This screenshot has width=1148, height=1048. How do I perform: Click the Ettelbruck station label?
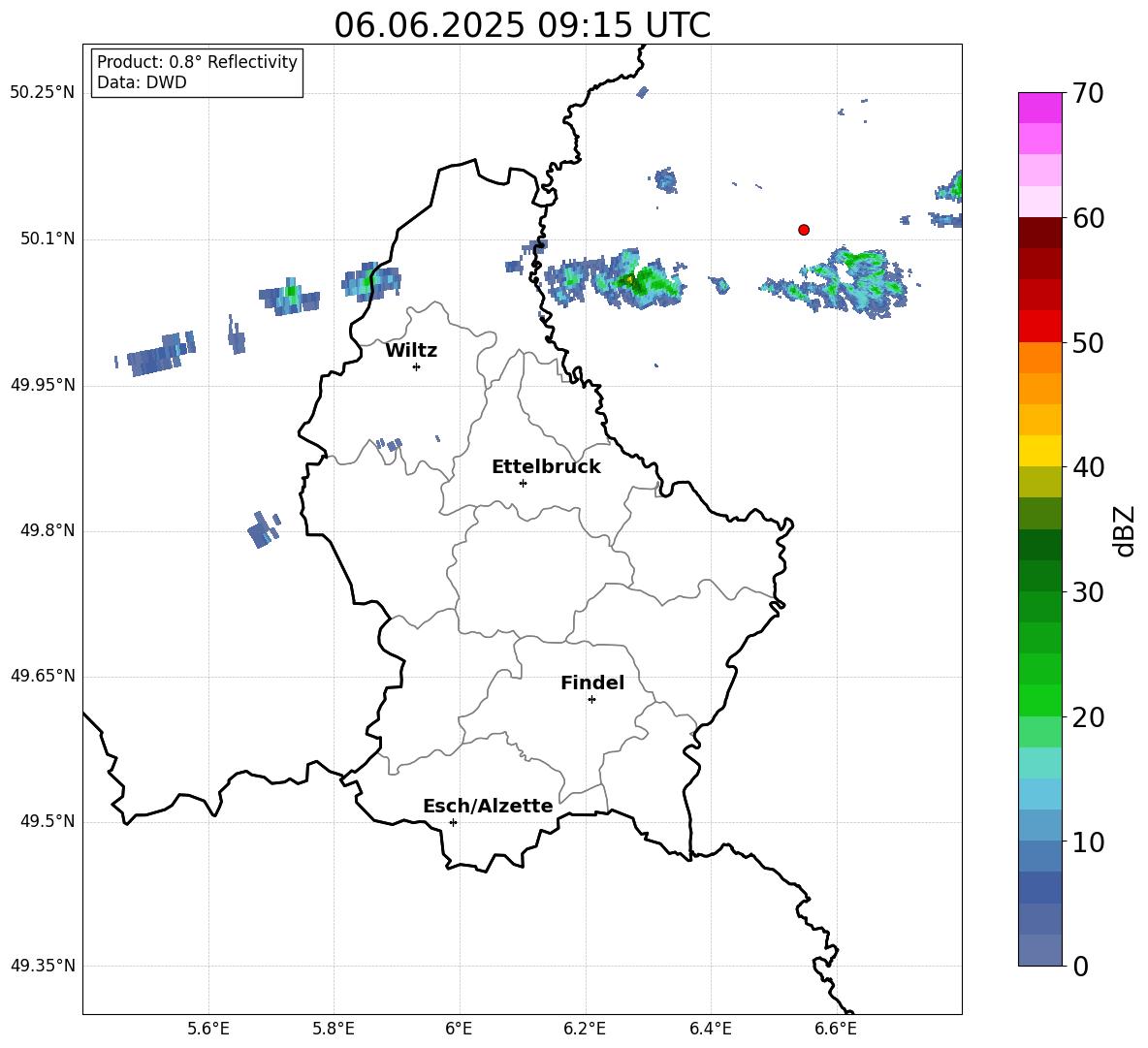[x=546, y=467]
